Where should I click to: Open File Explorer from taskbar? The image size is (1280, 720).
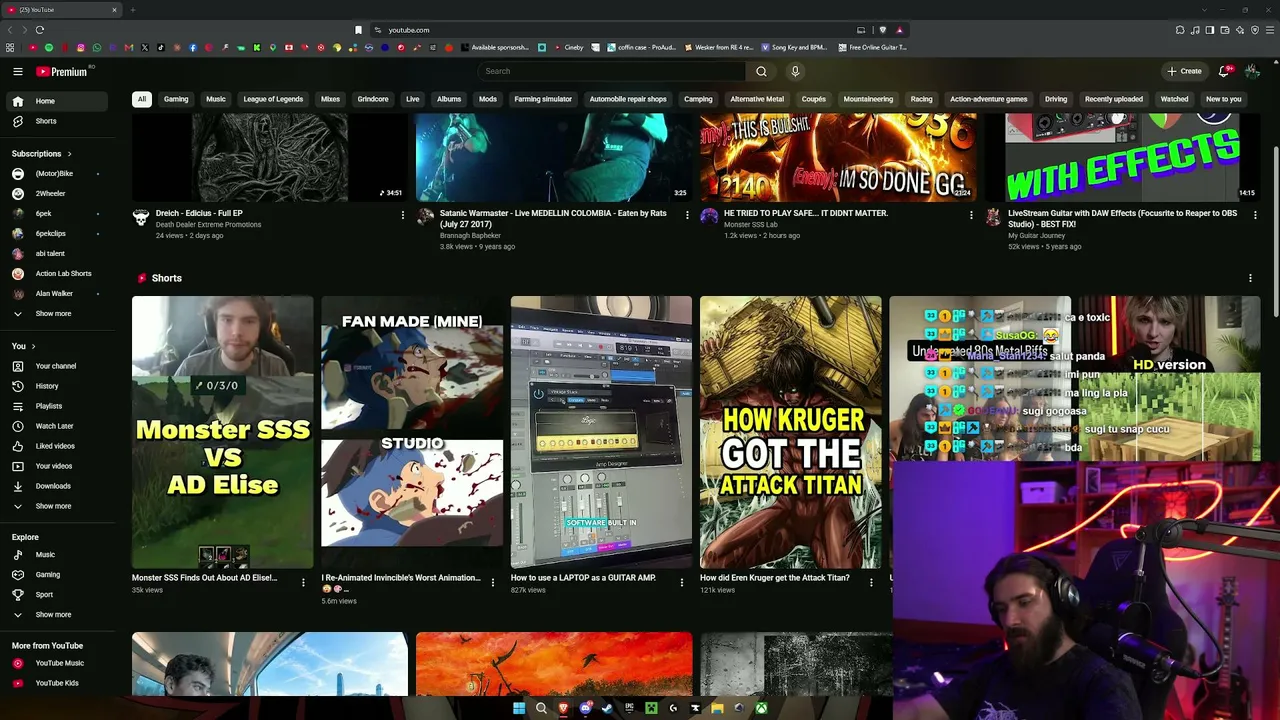(x=717, y=709)
